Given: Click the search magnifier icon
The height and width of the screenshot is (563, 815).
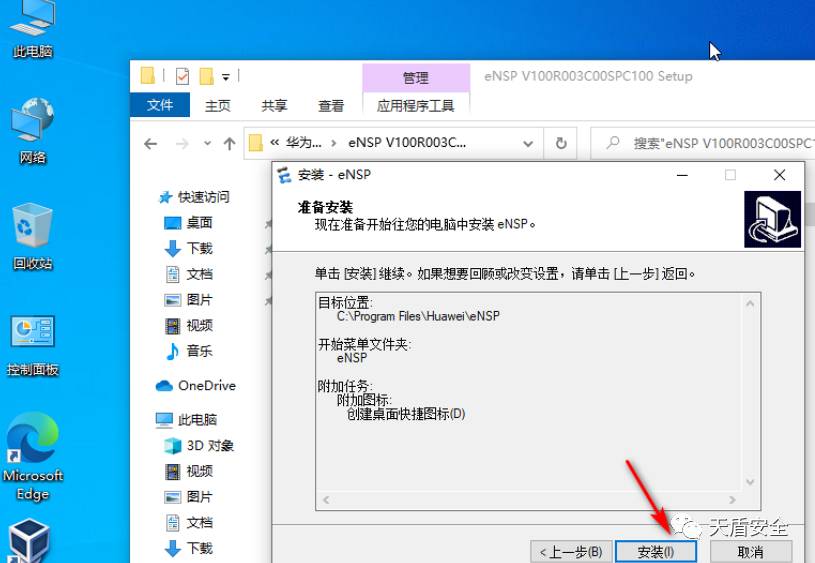Looking at the screenshot, I should (x=613, y=142).
